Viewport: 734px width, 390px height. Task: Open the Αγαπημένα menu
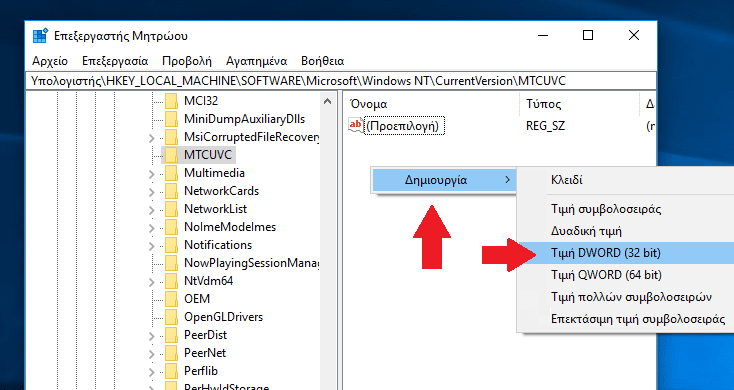click(x=257, y=61)
